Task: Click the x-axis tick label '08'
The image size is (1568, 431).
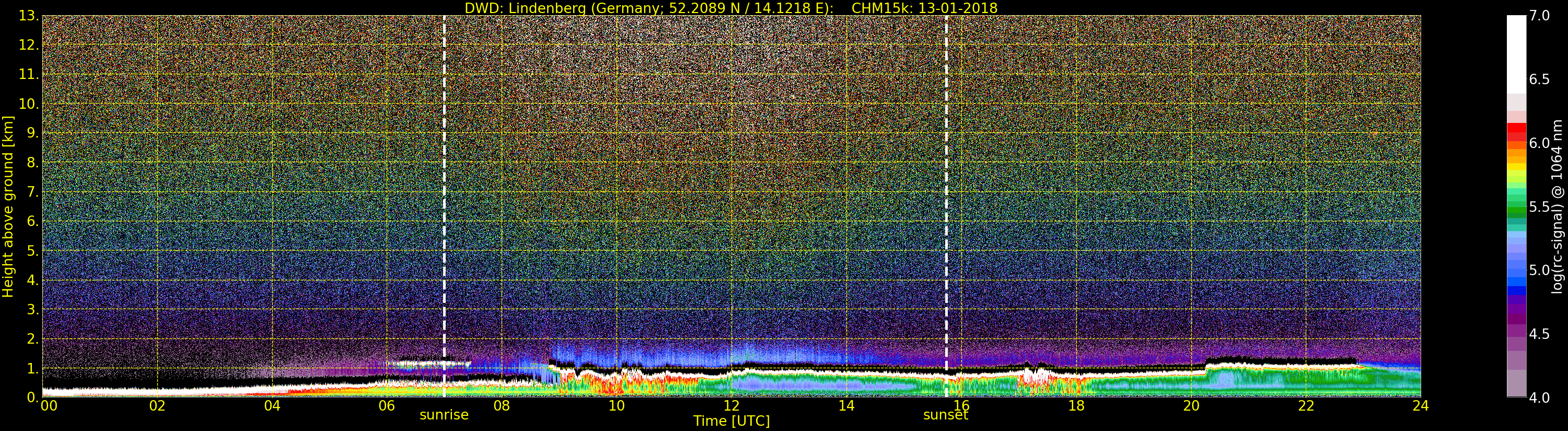Action: [502, 406]
